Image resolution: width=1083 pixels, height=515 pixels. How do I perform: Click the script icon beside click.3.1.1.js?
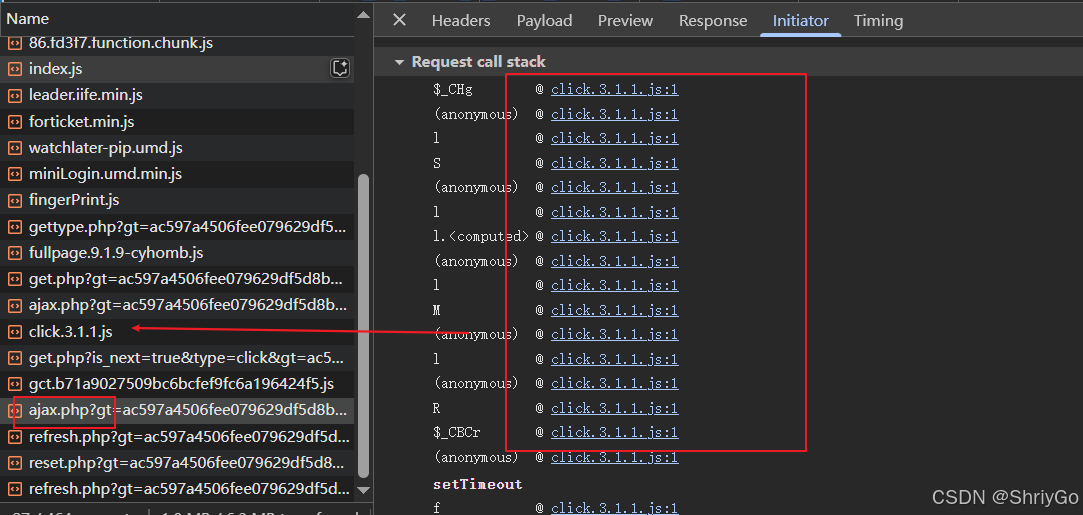point(15,332)
